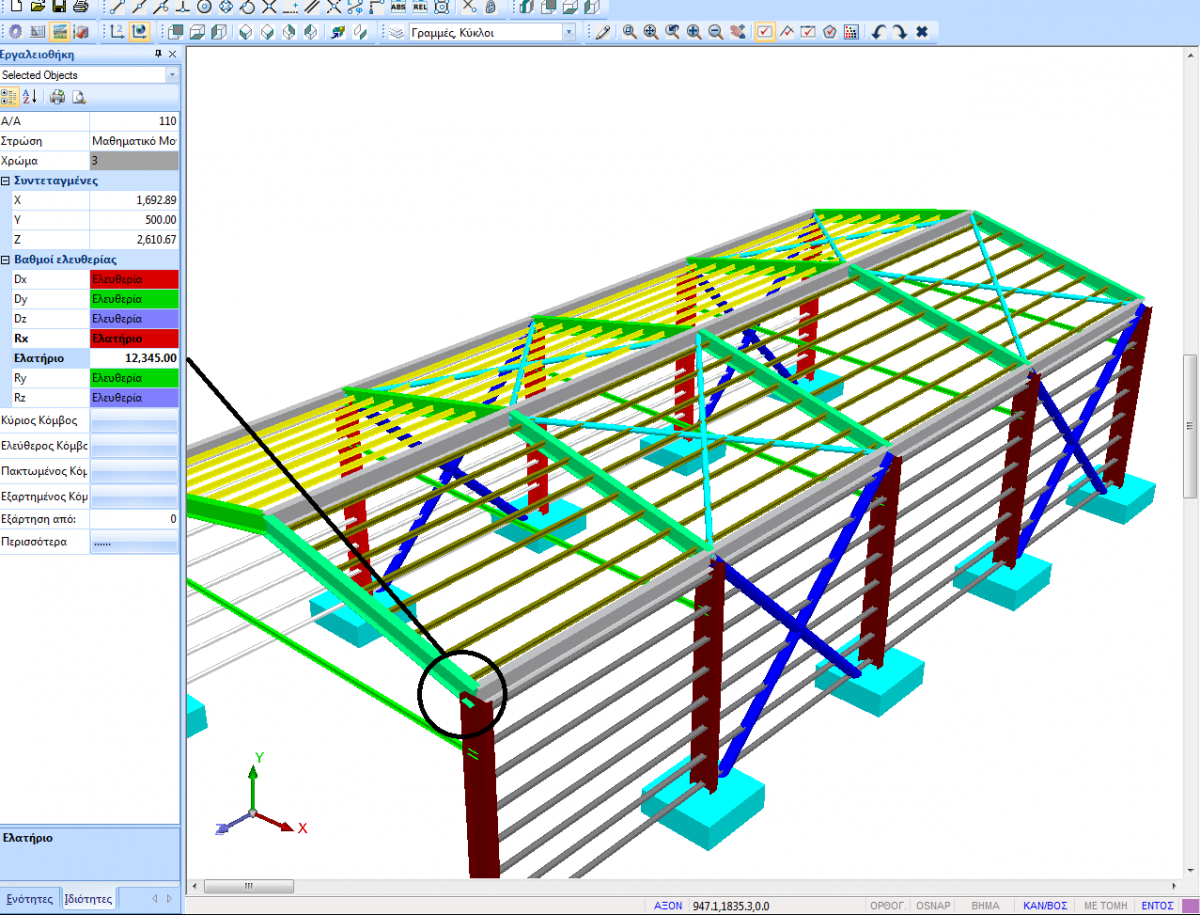Toggle ΚΑΝ/ΒΟΣ grid in status bar
Screen dimensions: 1200x915
pyautogui.click(x=1045, y=906)
